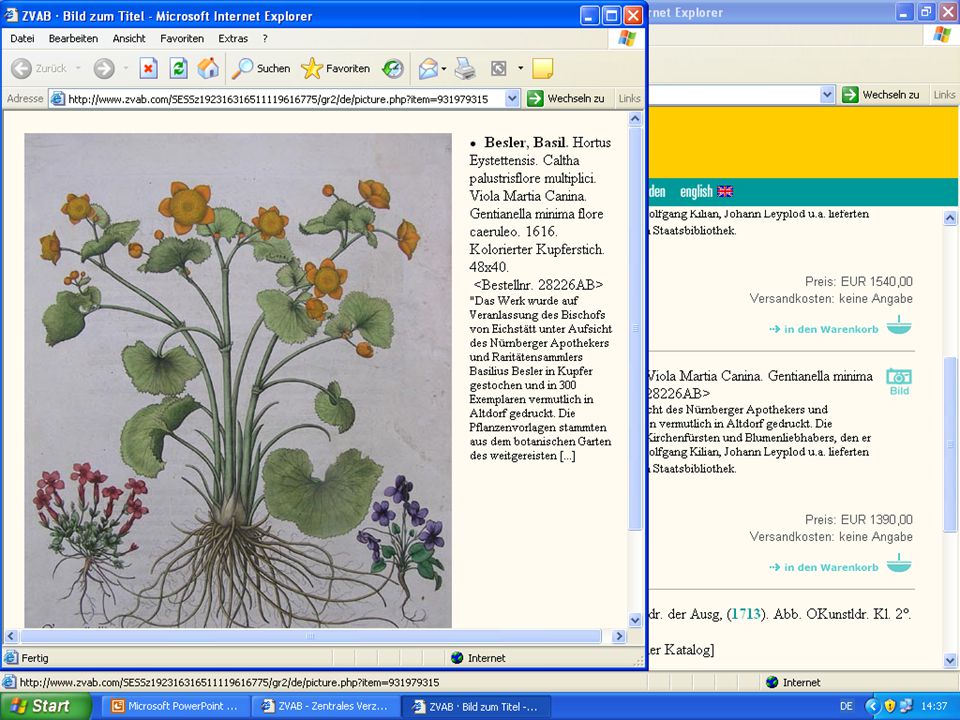
Task: Expand the background window address dropdown
Action: (x=827, y=95)
